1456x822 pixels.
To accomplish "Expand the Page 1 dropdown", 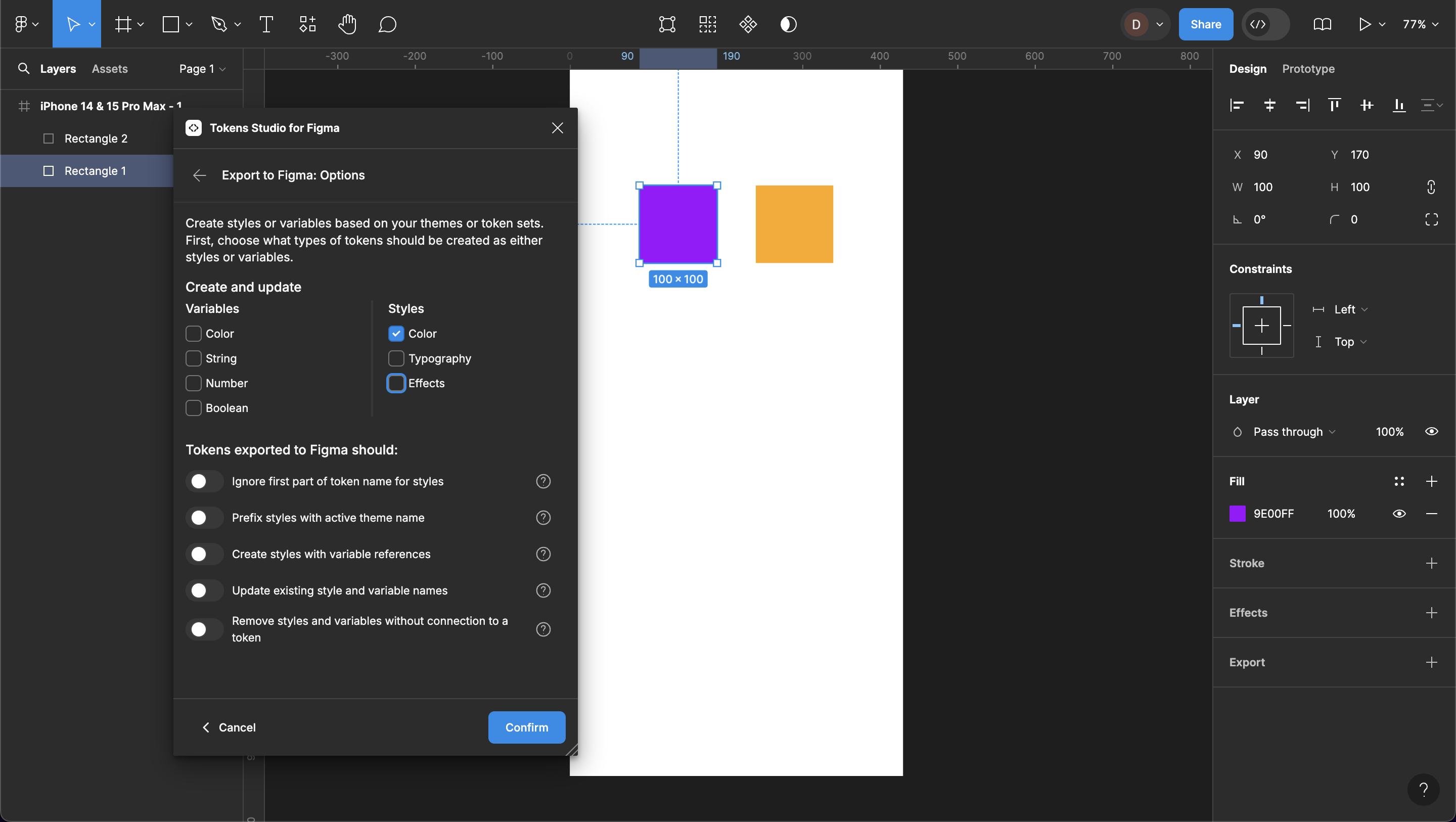I will pos(202,69).
